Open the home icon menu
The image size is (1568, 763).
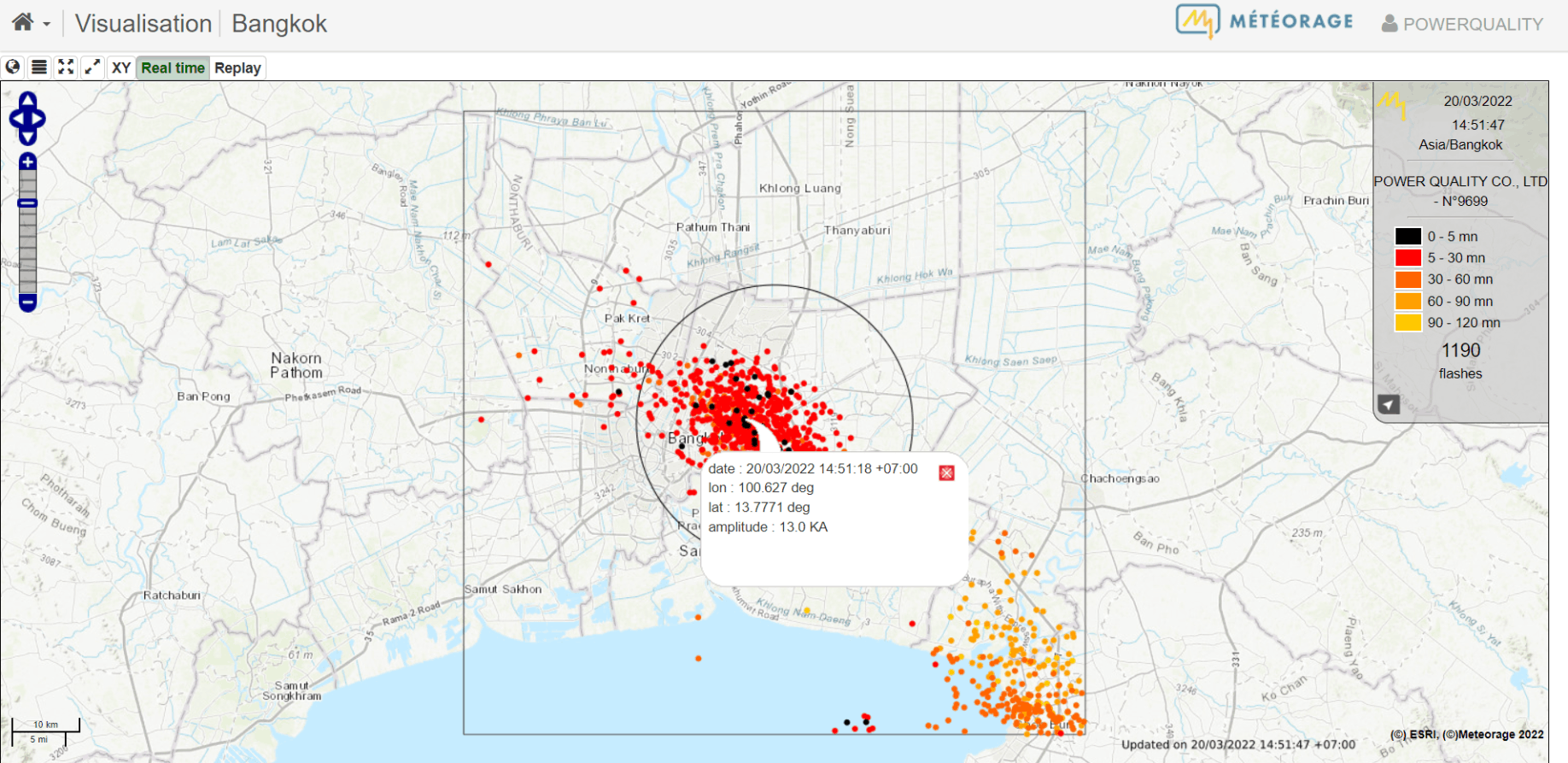click(23, 22)
